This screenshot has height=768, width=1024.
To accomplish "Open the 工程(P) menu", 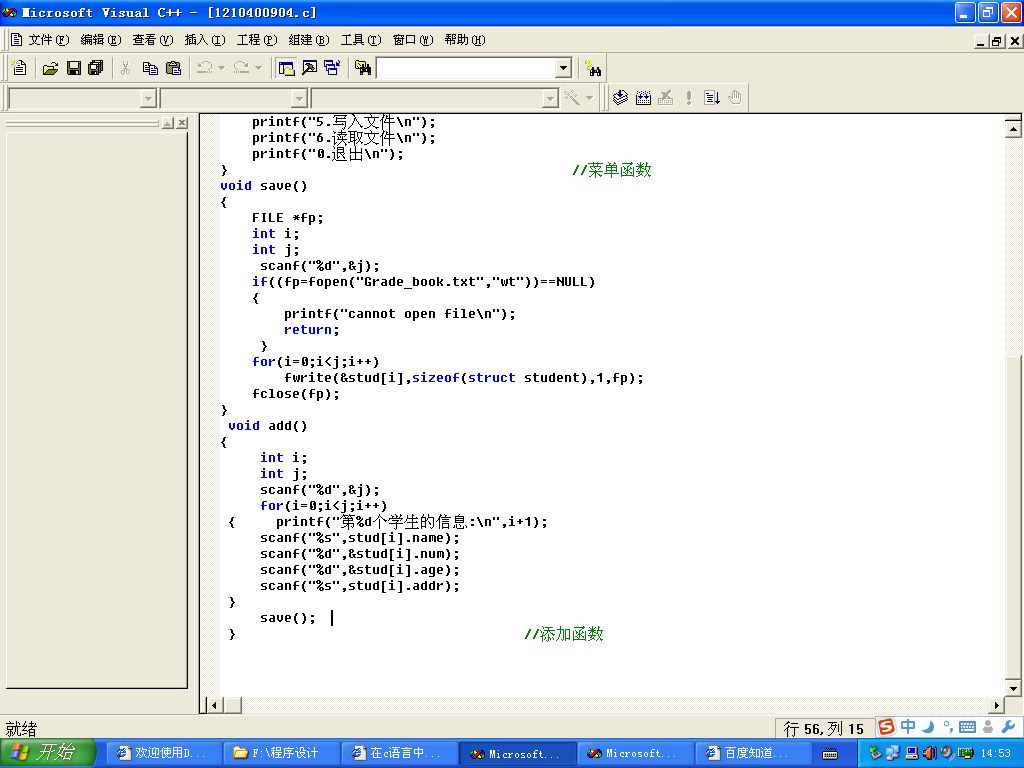I will pos(257,40).
